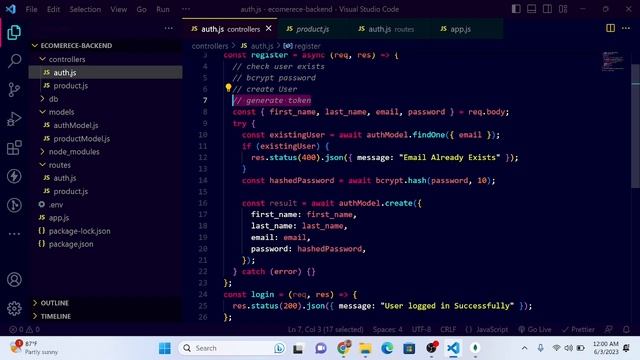This screenshot has width=640, height=360.
Task: Click the Go Live status bar button
Action: 535,329
